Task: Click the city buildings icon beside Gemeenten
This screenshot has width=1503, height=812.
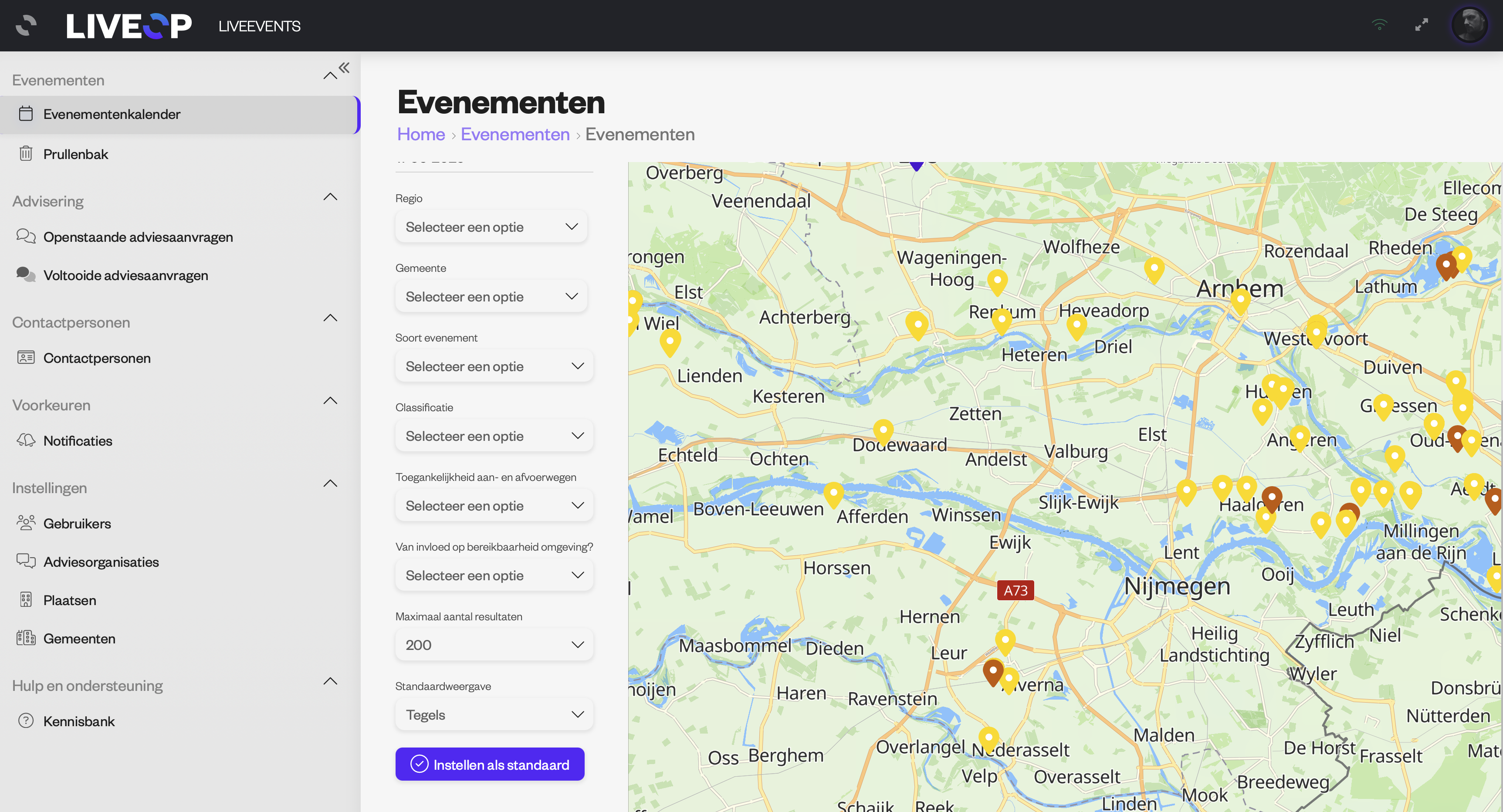Action: click(26, 638)
